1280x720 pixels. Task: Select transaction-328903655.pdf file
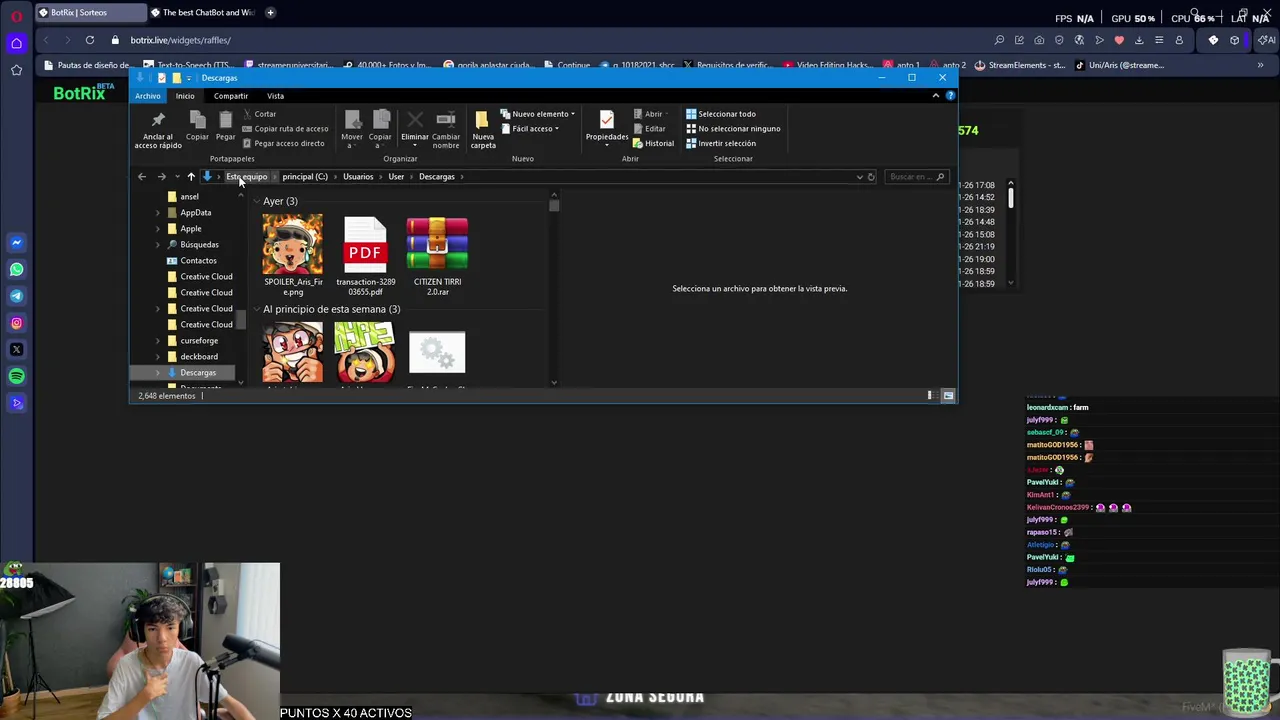(x=365, y=255)
